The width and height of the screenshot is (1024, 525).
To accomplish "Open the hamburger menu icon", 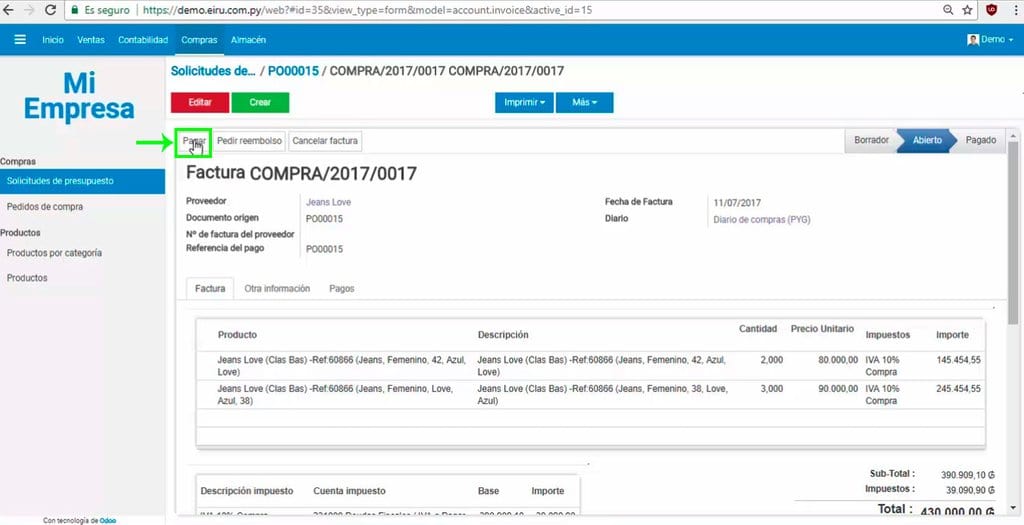I will (x=20, y=40).
